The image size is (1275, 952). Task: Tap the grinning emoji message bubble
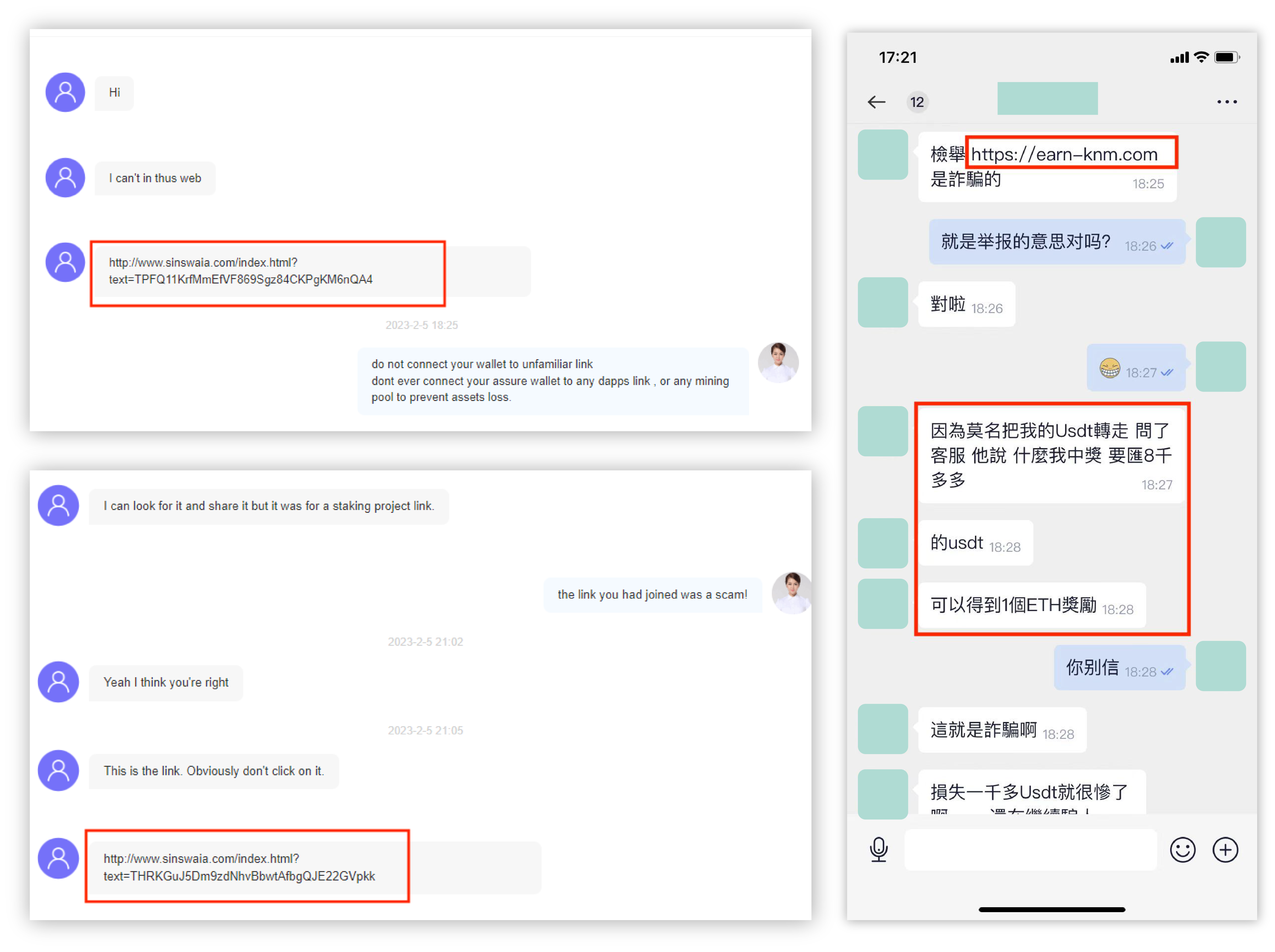(1135, 368)
